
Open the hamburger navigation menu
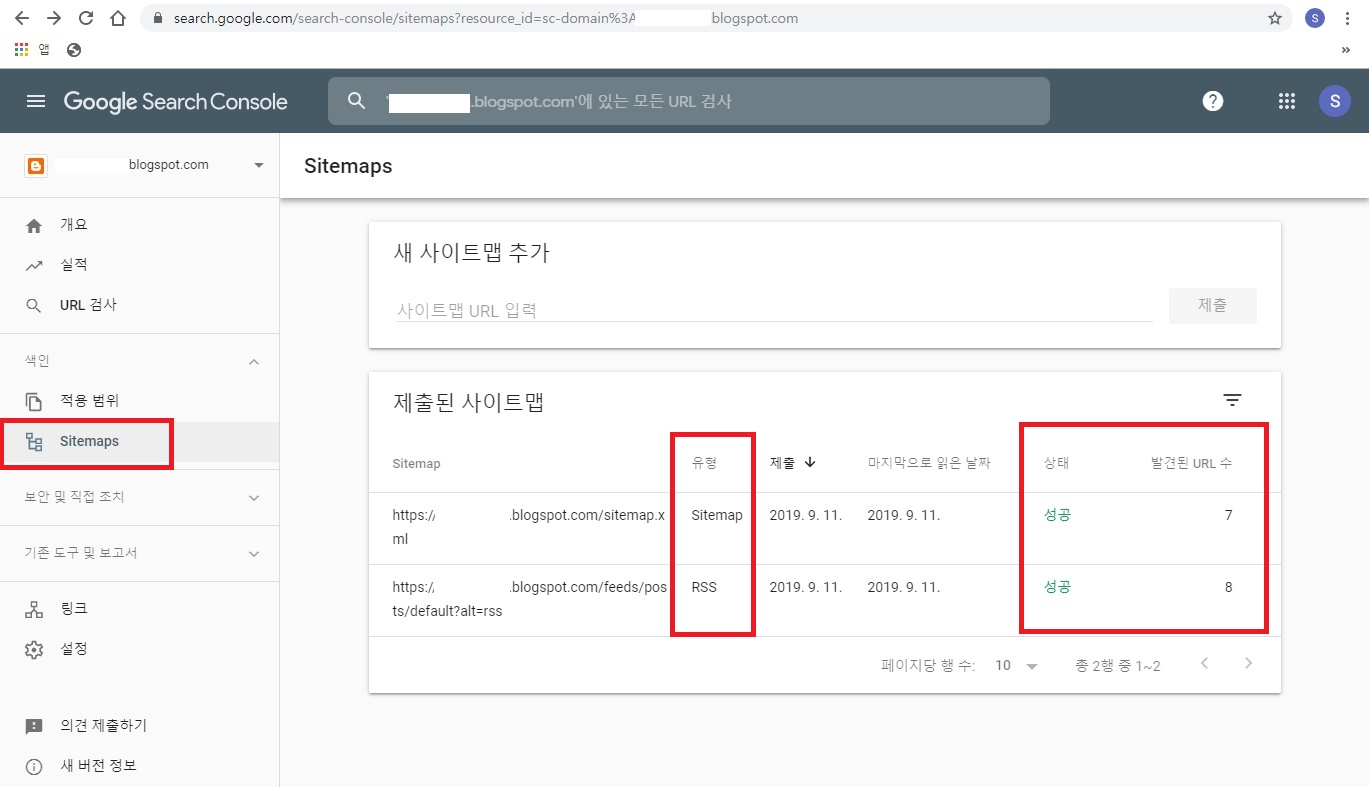(x=36, y=101)
